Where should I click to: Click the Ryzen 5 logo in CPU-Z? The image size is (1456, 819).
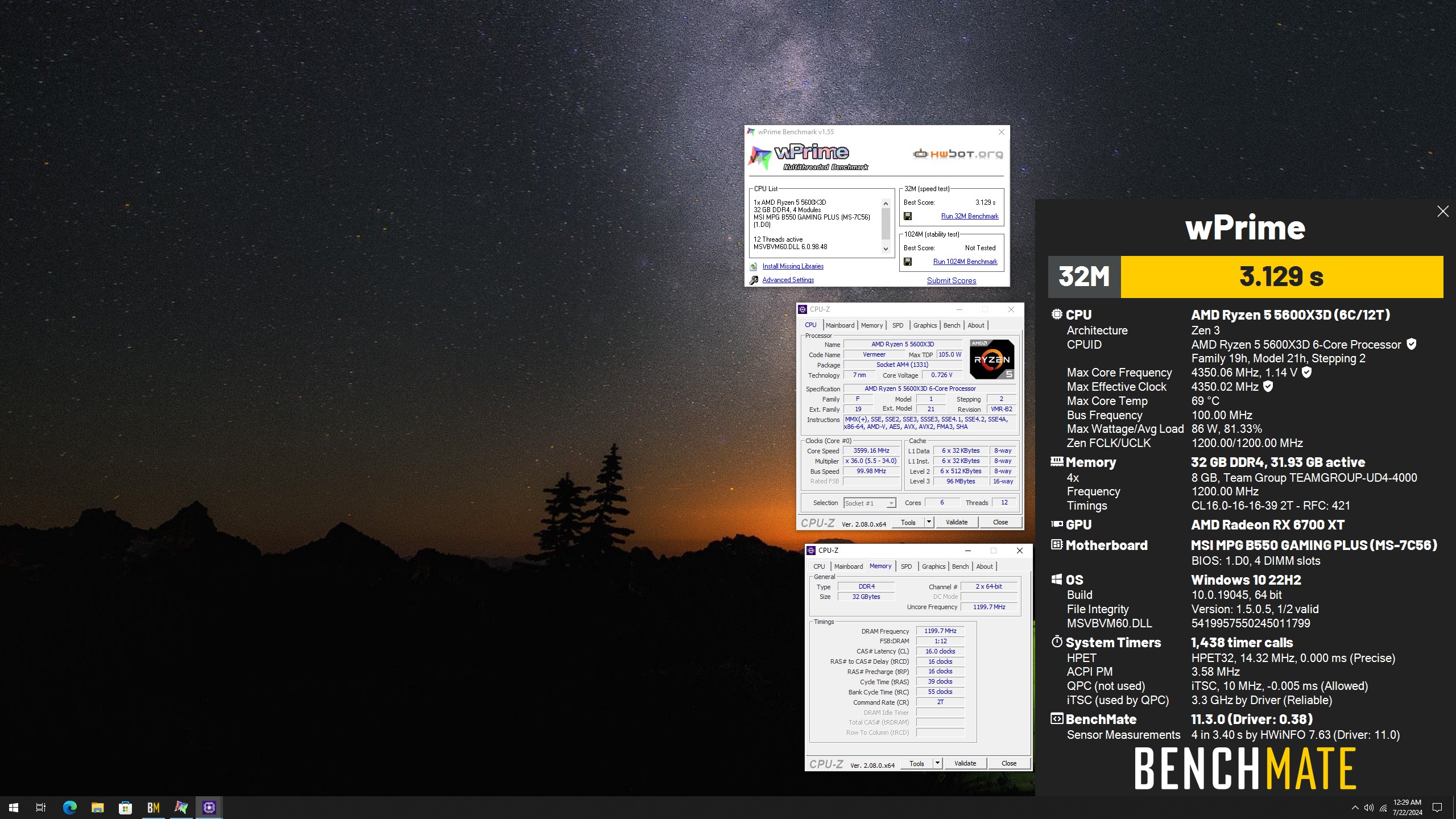992,359
